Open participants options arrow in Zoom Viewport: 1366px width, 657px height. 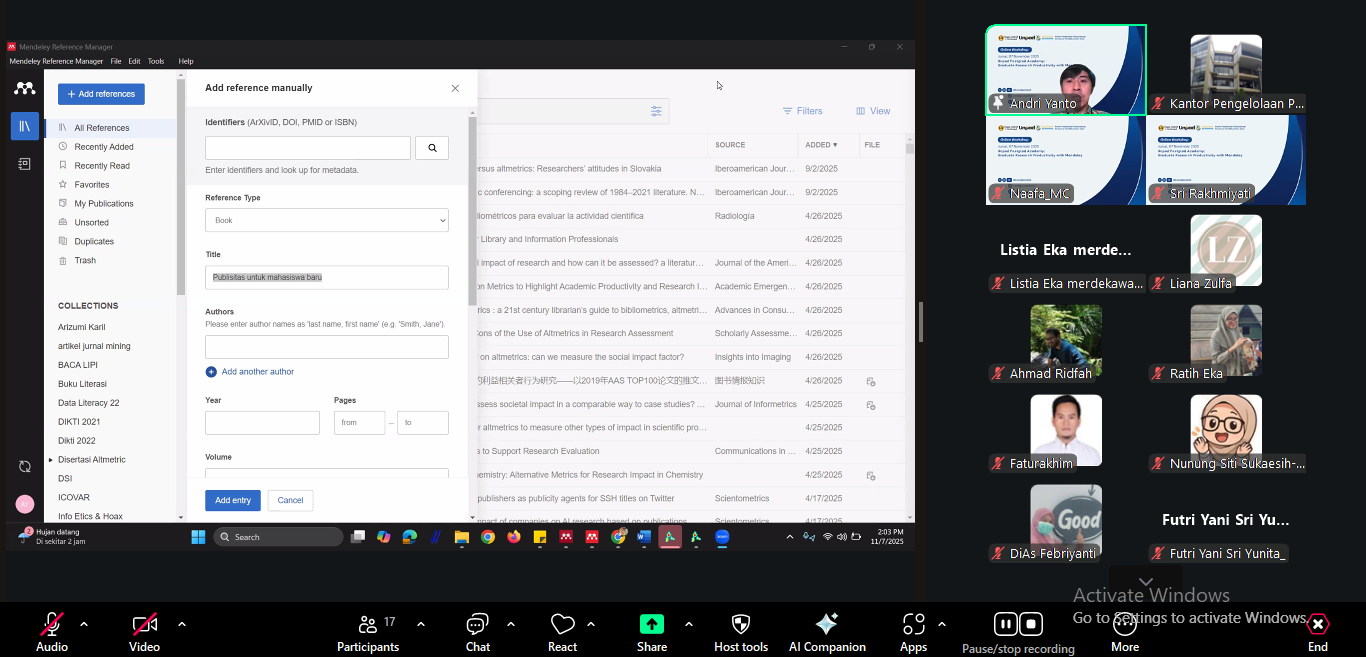tap(420, 624)
